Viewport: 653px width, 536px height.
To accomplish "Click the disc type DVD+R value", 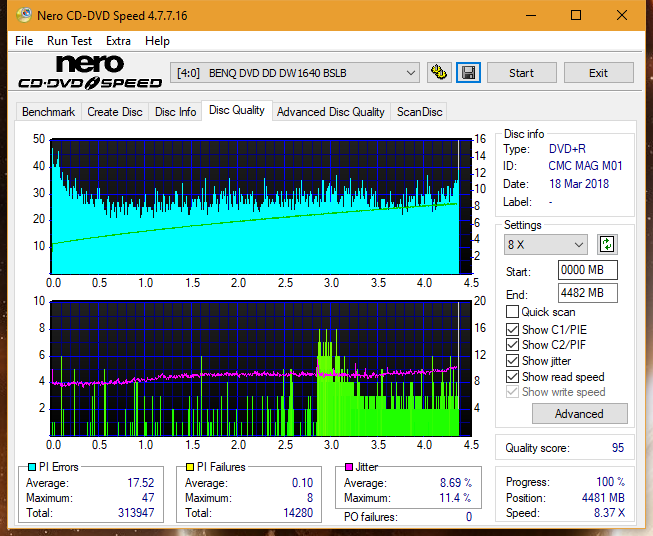I will [x=567, y=149].
